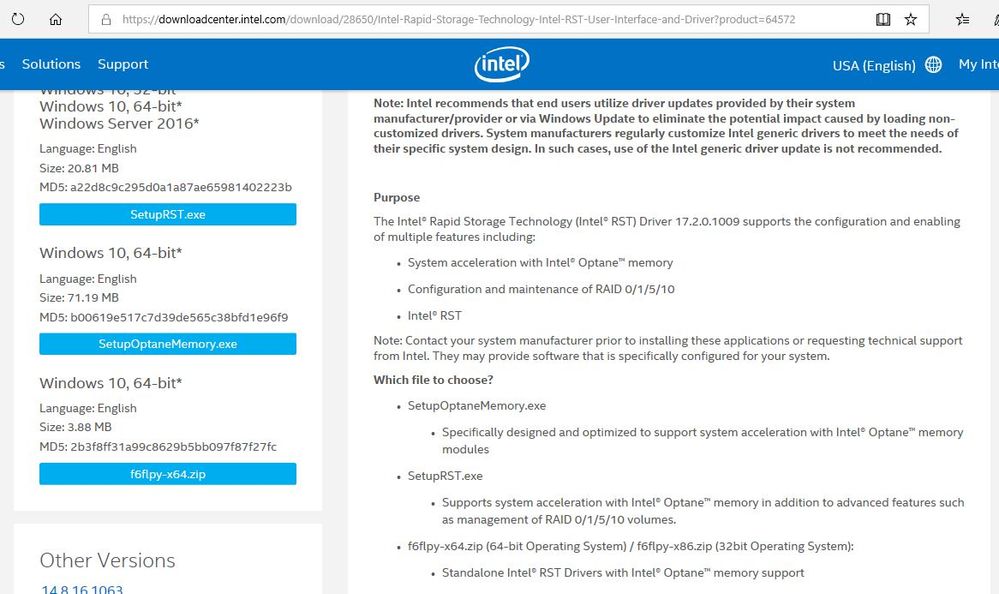Add page to favorites star icon
Screen dimensions: 999x594
pos(911,19)
